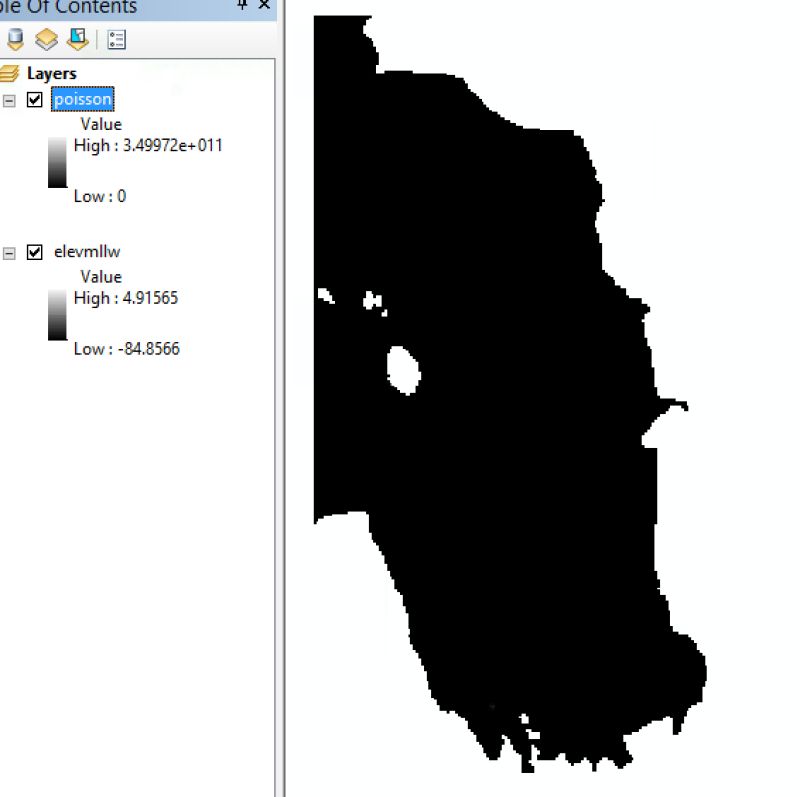This screenshot has height=797, width=800.
Task: Close the Table Of Contents panel
Action: pos(263,6)
